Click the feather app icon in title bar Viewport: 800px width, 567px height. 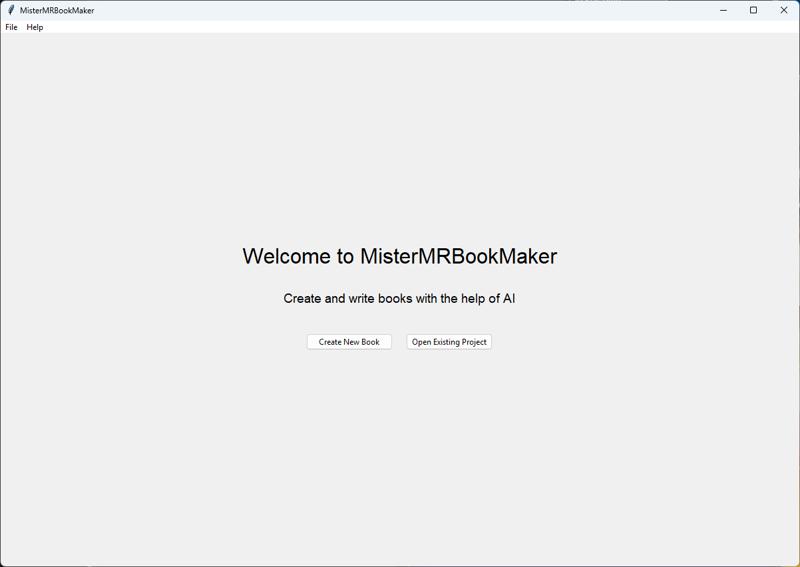point(11,10)
